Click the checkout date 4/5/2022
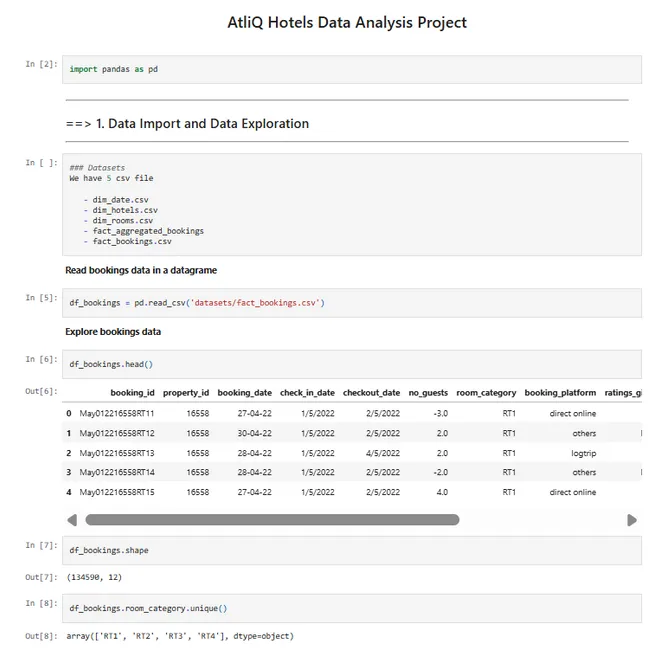This screenshot has width=648, height=650. point(383,453)
